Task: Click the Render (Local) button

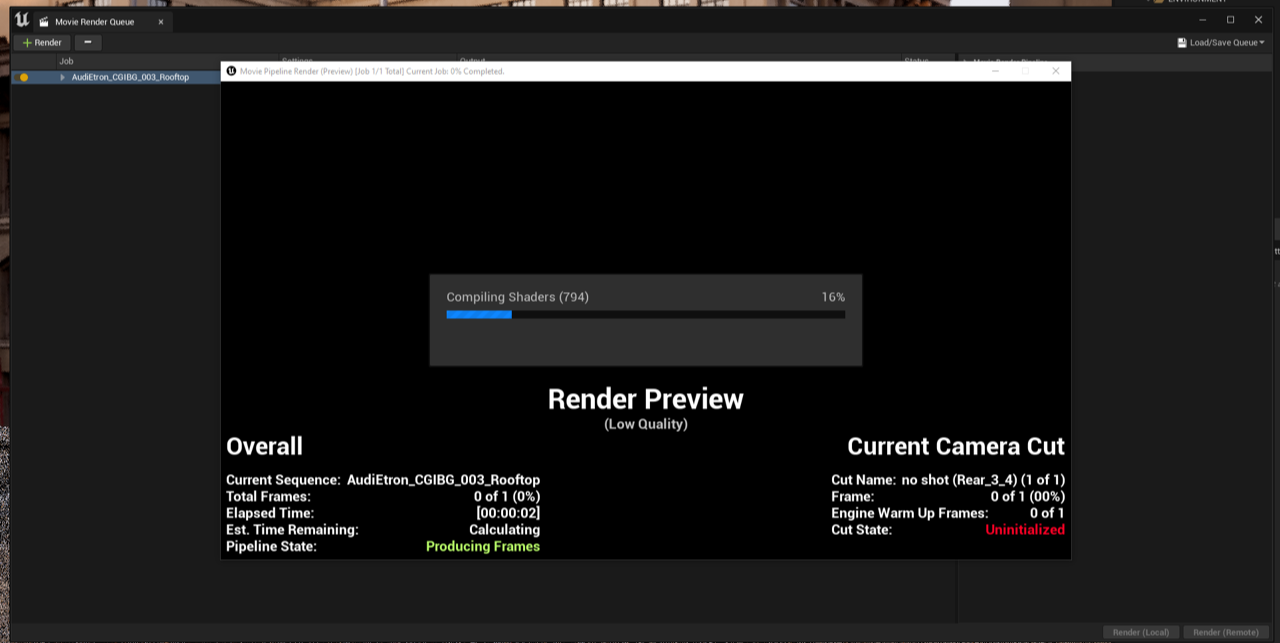Action: click(x=1141, y=632)
